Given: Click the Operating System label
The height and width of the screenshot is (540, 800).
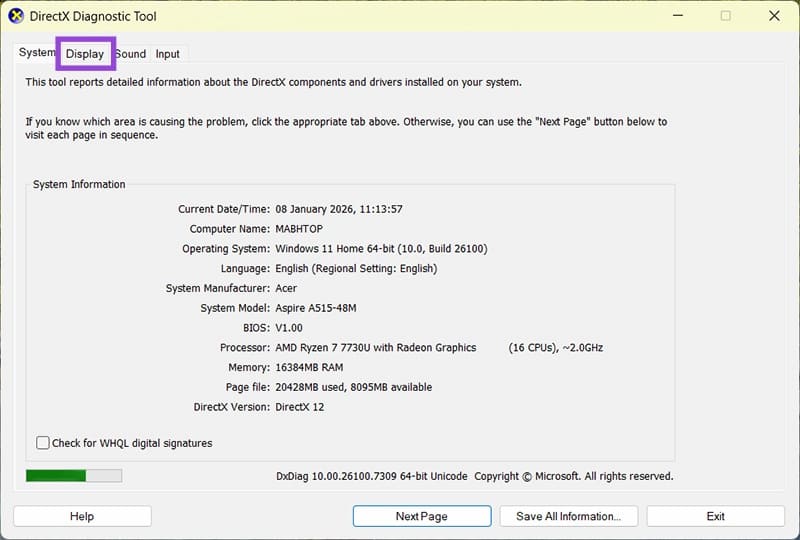Looking at the screenshot, I should [226, 249].
